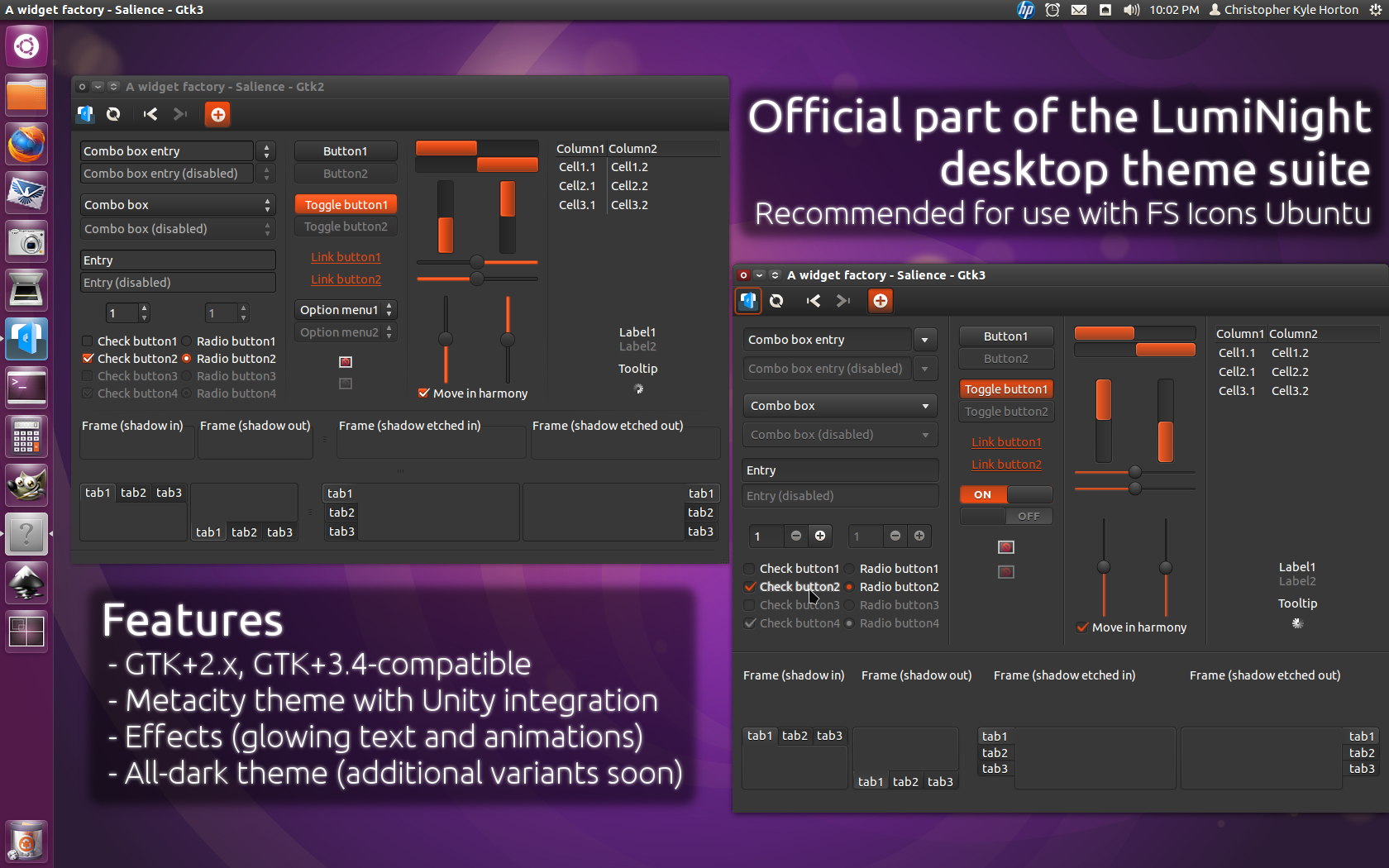
Task: Follow Link button1 in Gtk2 window
Action: 346,257
